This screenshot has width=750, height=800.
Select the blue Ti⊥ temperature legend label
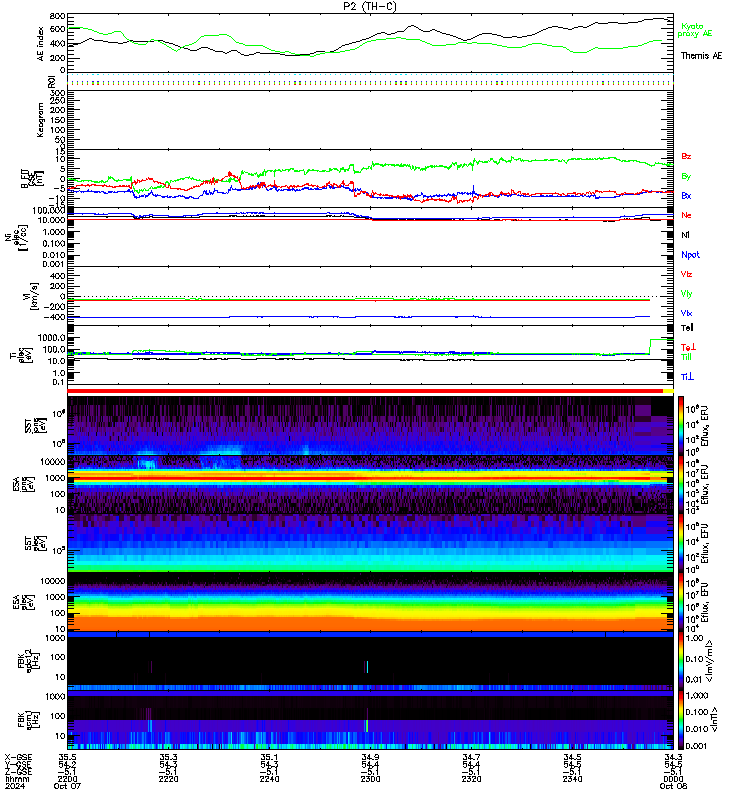(x=687, y=377)
